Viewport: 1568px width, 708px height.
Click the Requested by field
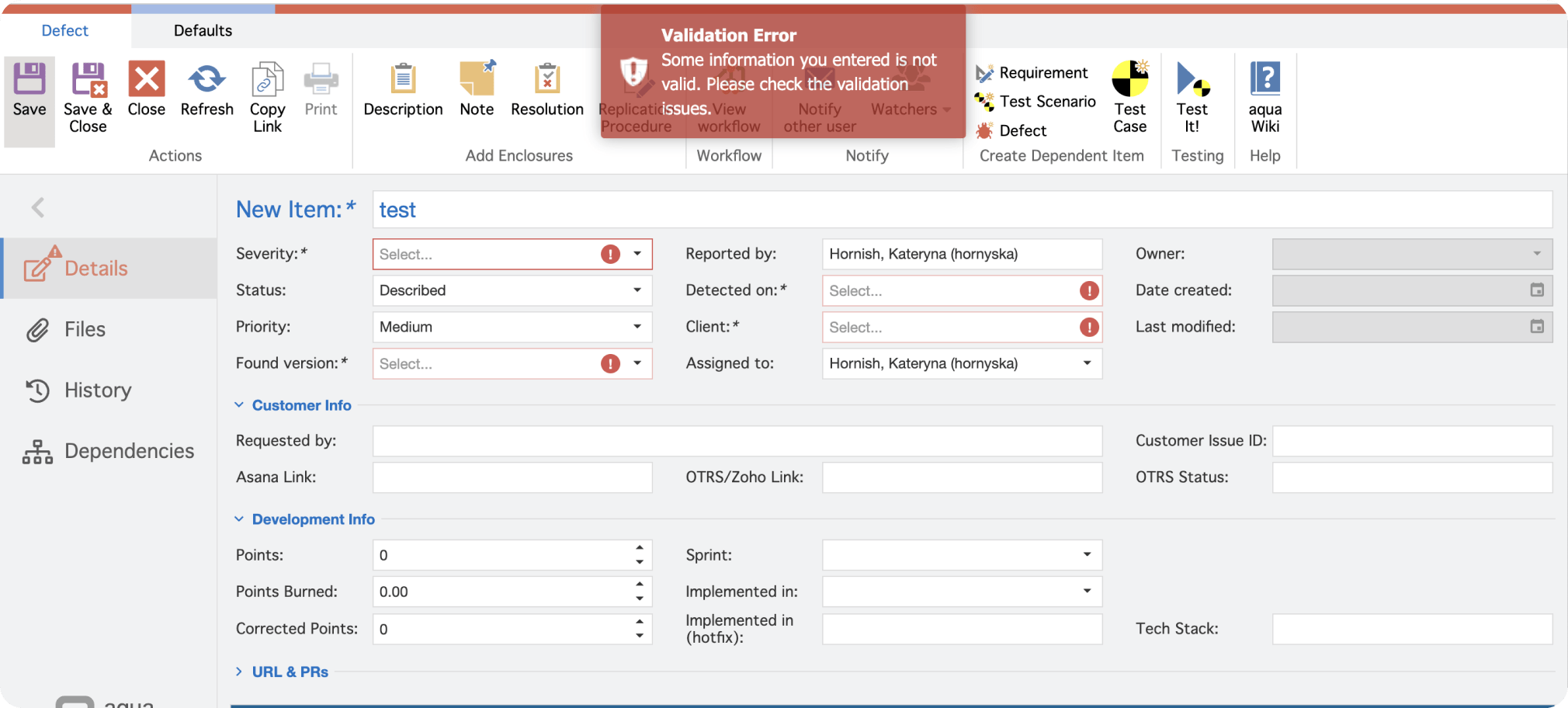click(737, 441)
